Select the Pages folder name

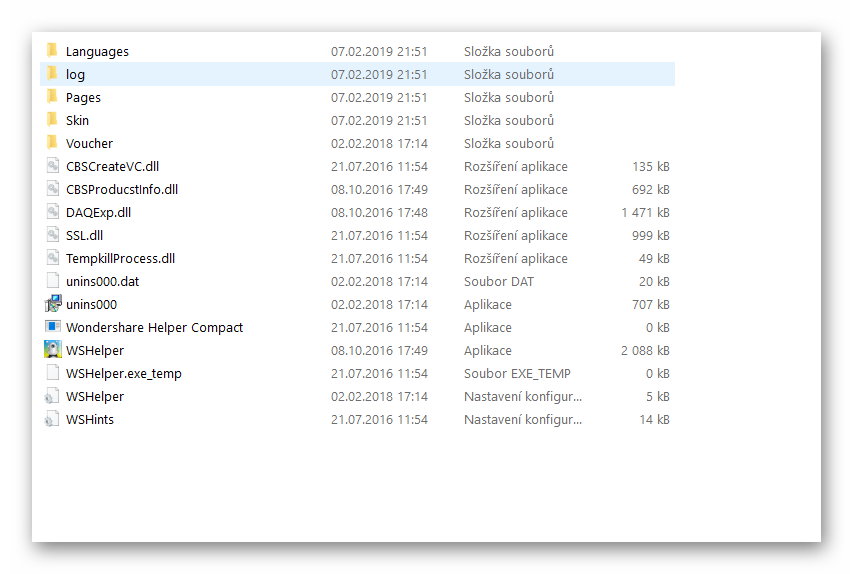click(83, 98)
